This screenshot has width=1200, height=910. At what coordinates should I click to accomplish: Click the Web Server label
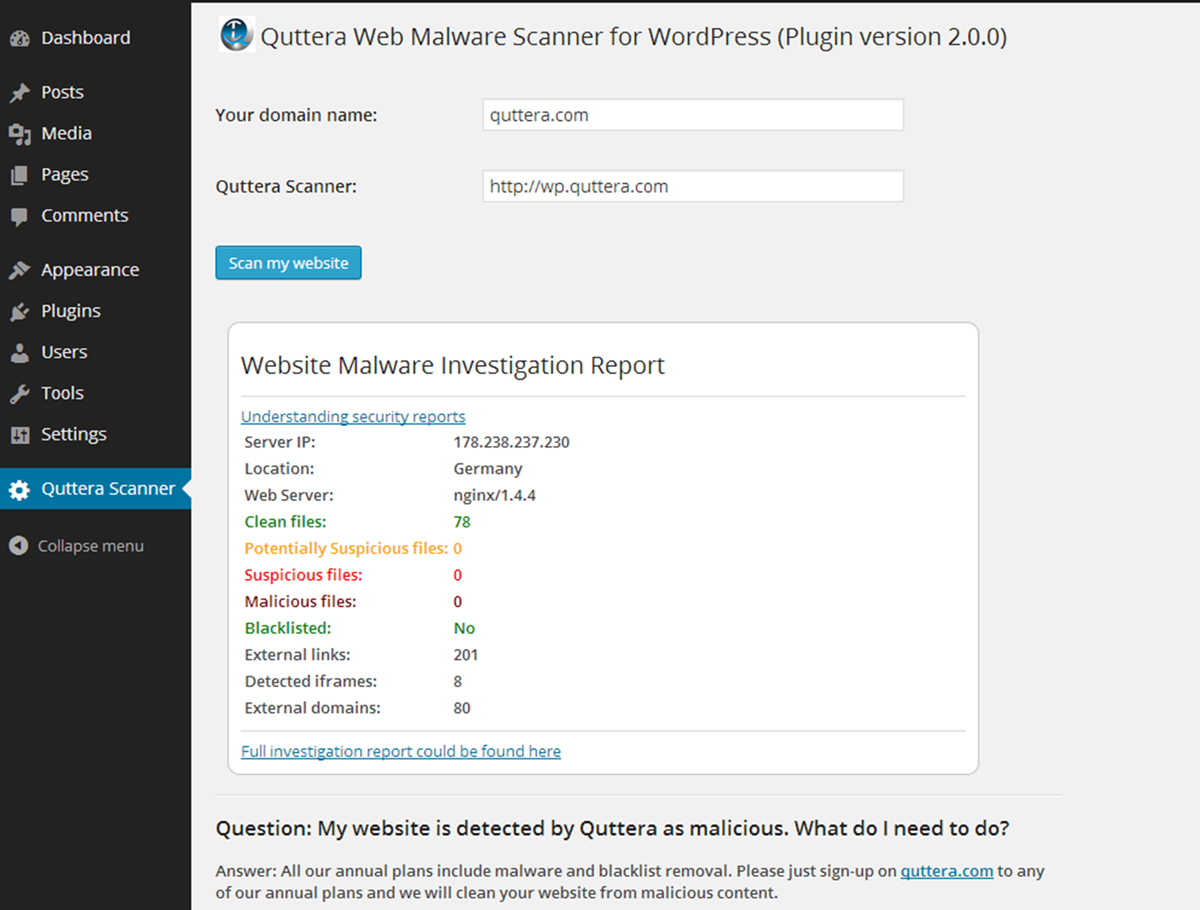(289, 495)
